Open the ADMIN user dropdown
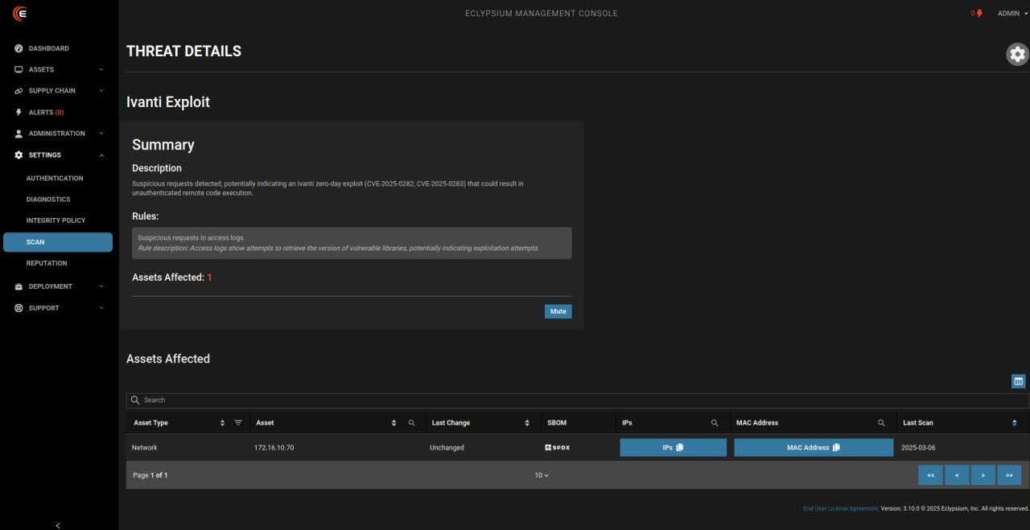This screenshot has width=1030, height=530. (1012, 13)
